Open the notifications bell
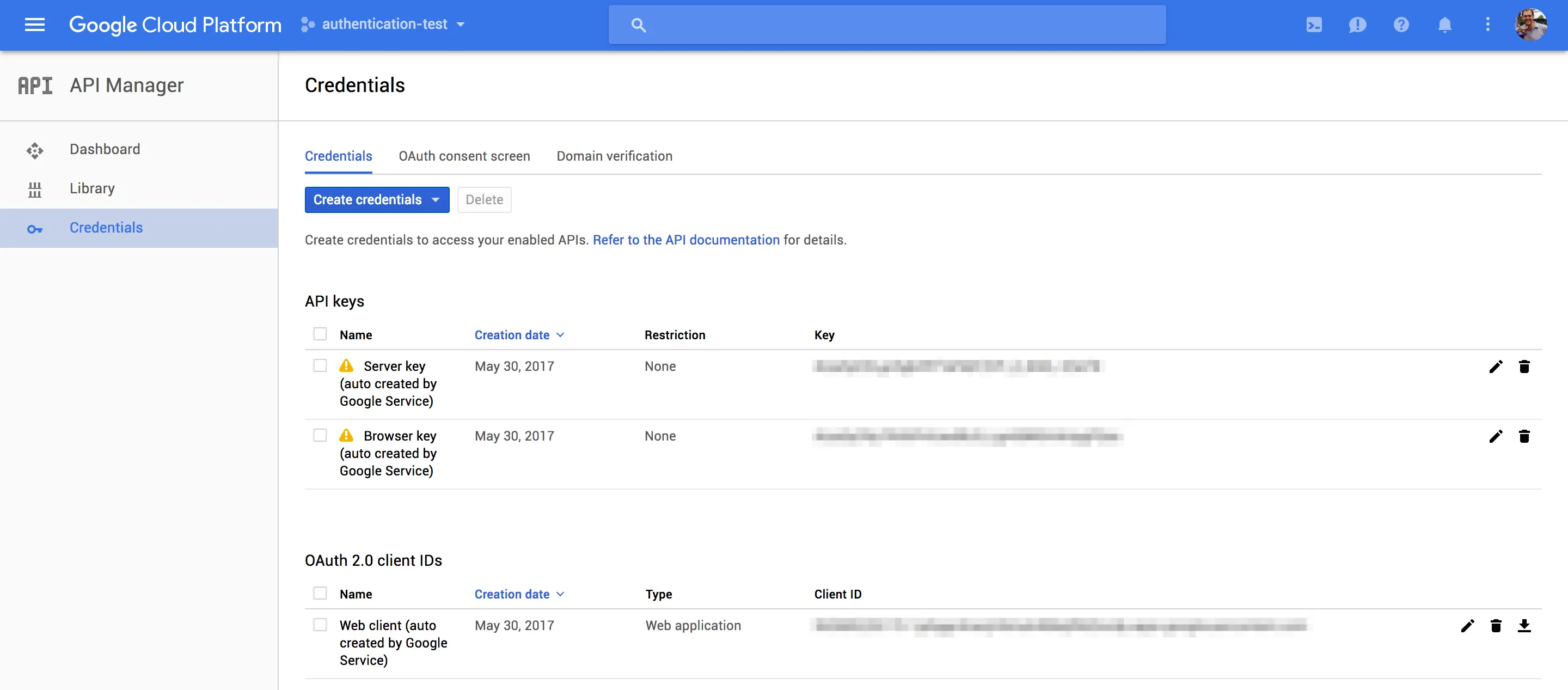 [1444, 25]
